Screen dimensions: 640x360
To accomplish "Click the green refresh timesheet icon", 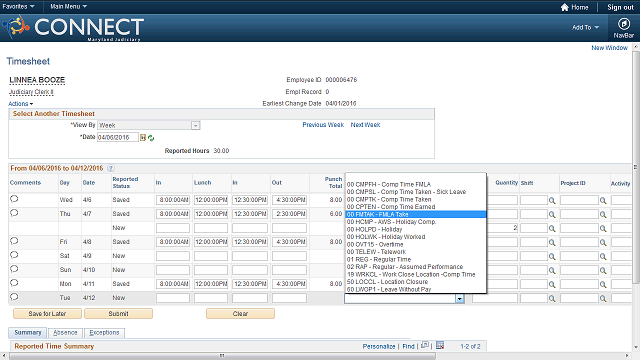I will point(151,138).
